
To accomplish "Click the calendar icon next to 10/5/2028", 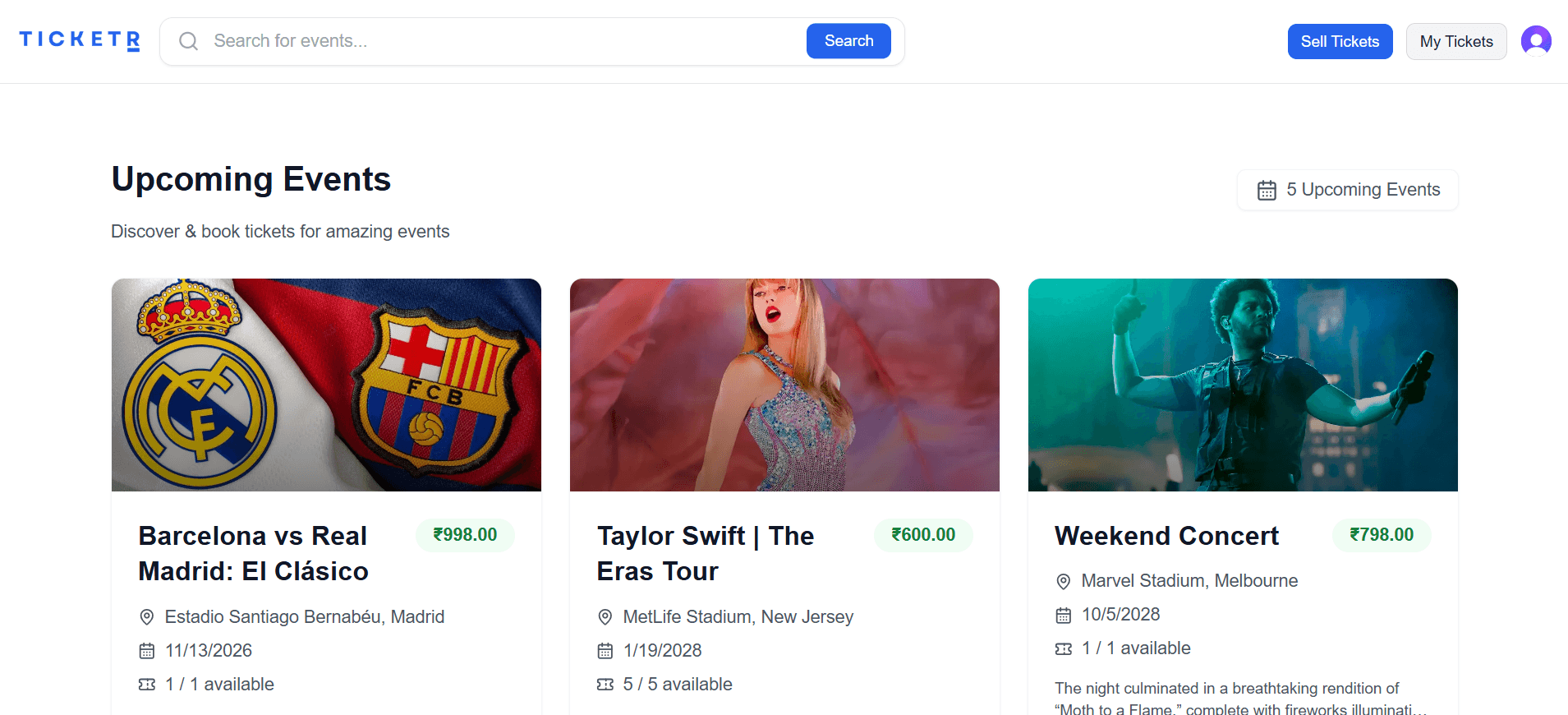I will (1064, 614).
